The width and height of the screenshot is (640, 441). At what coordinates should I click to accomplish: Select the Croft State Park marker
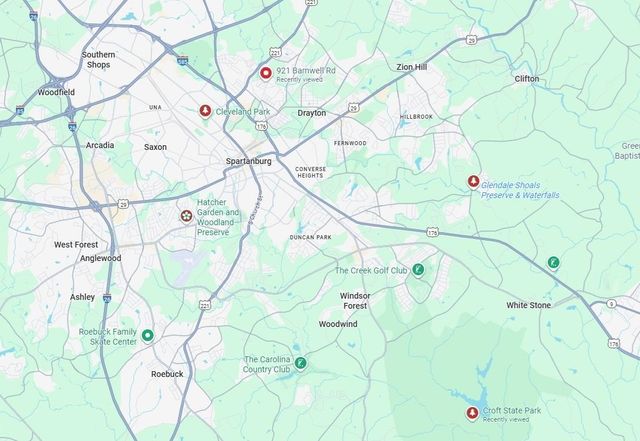[x=473, y=413]
